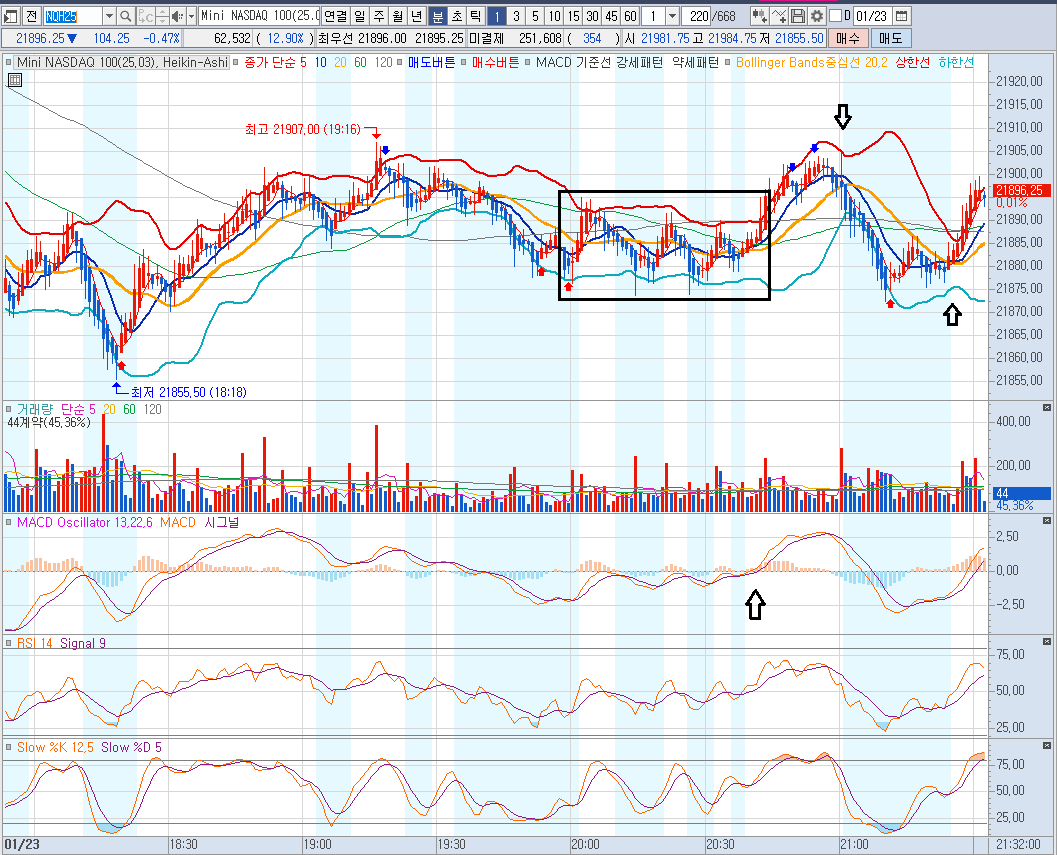1057x855 pixels.
Task: Switch to the weekly 주 period
Action: coord(380,16)
